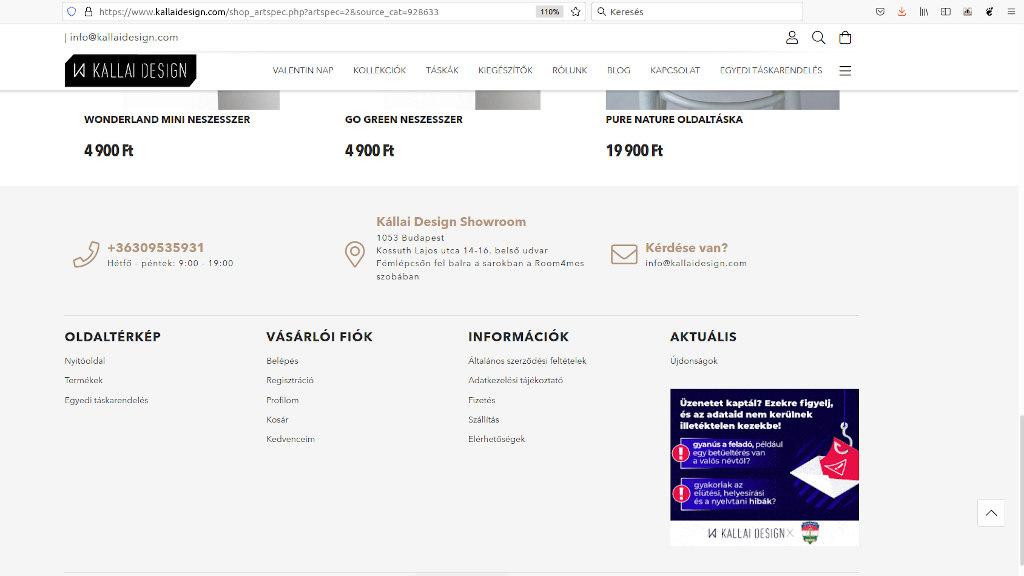Open the Profilom link
This screenshot has height=576, width=1024.
point(282,400)
